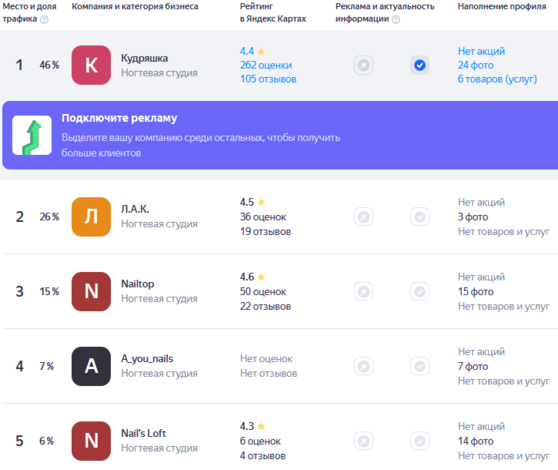Click the '15 фото' text
558x470 pixels.
475,291
